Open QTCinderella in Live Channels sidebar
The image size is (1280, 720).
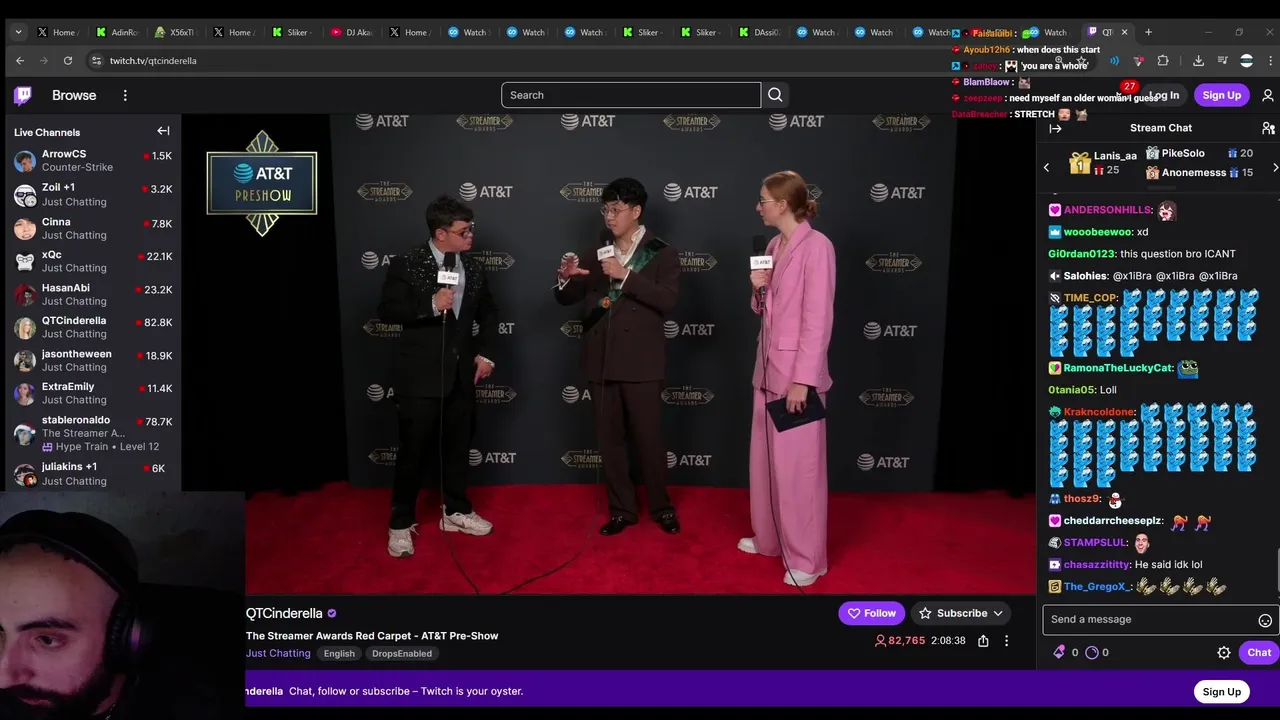click(92, 327)
